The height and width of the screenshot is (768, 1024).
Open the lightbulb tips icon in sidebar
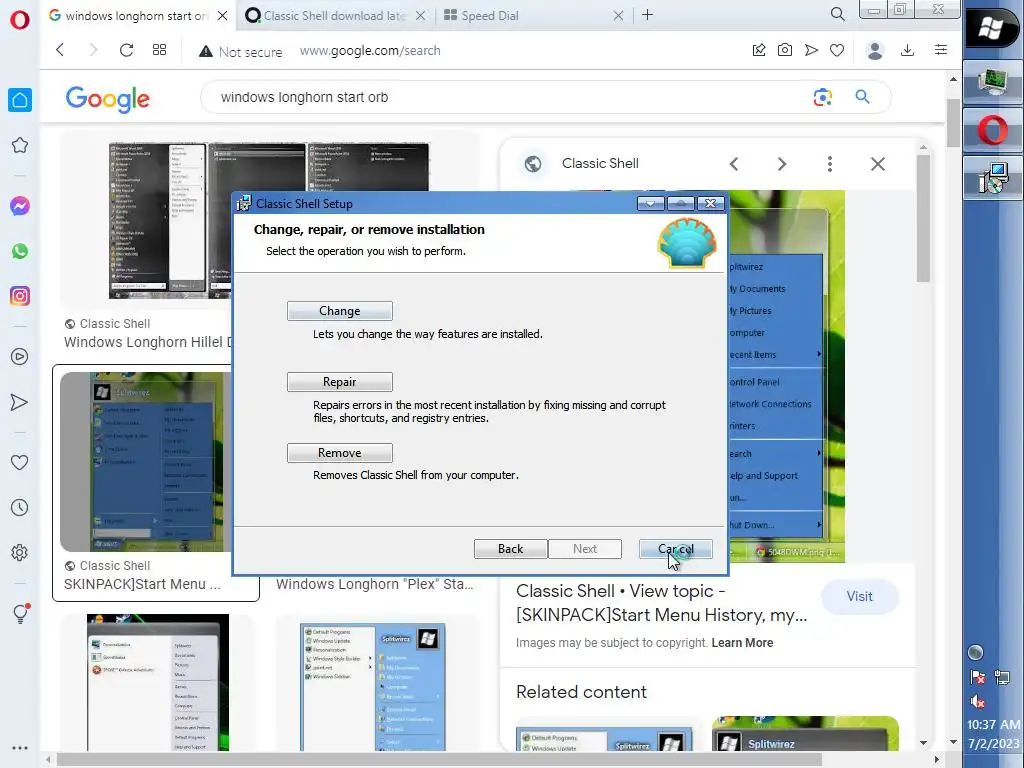pos(20,613)
